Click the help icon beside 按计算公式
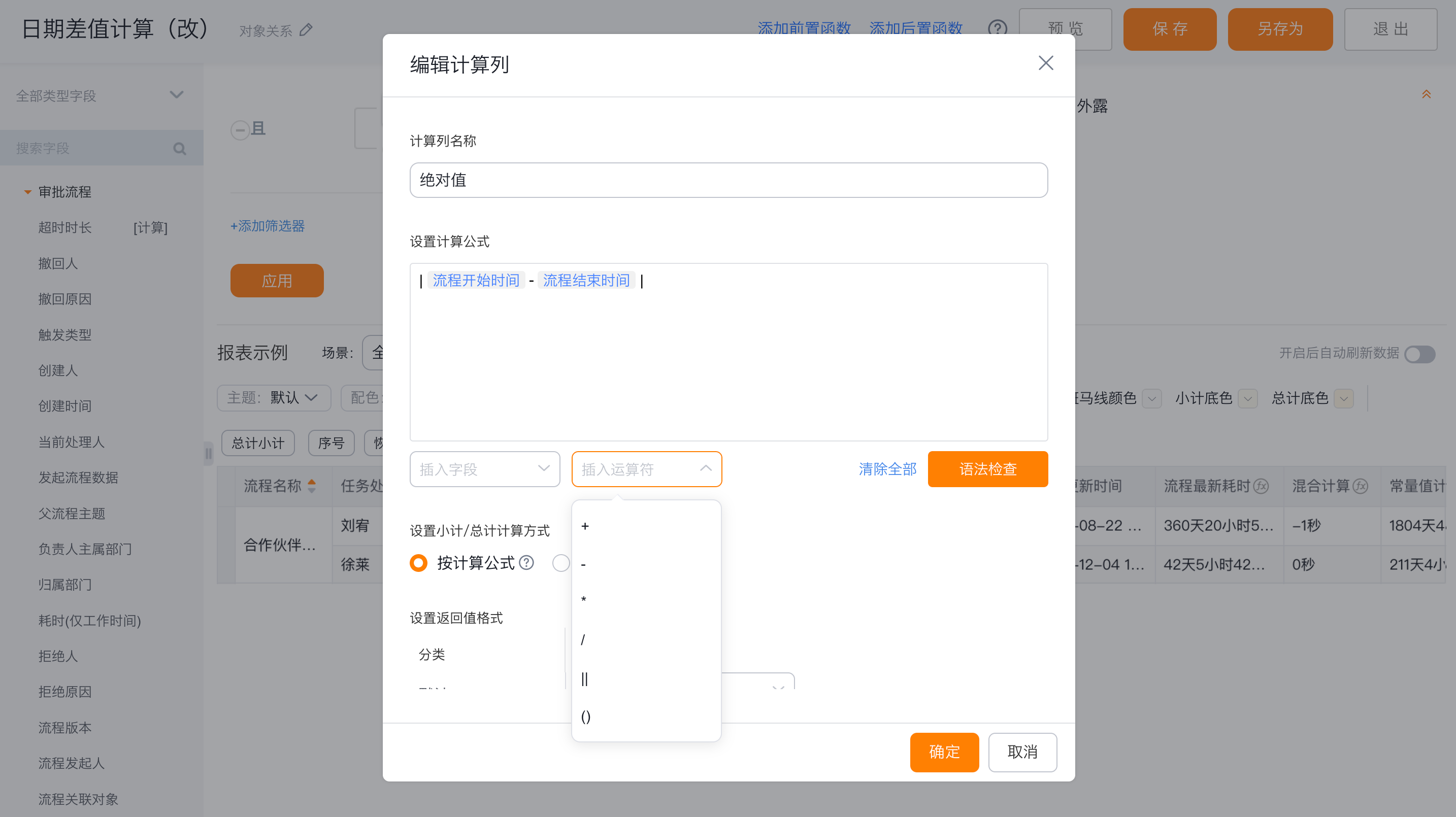 click(526, 563)
